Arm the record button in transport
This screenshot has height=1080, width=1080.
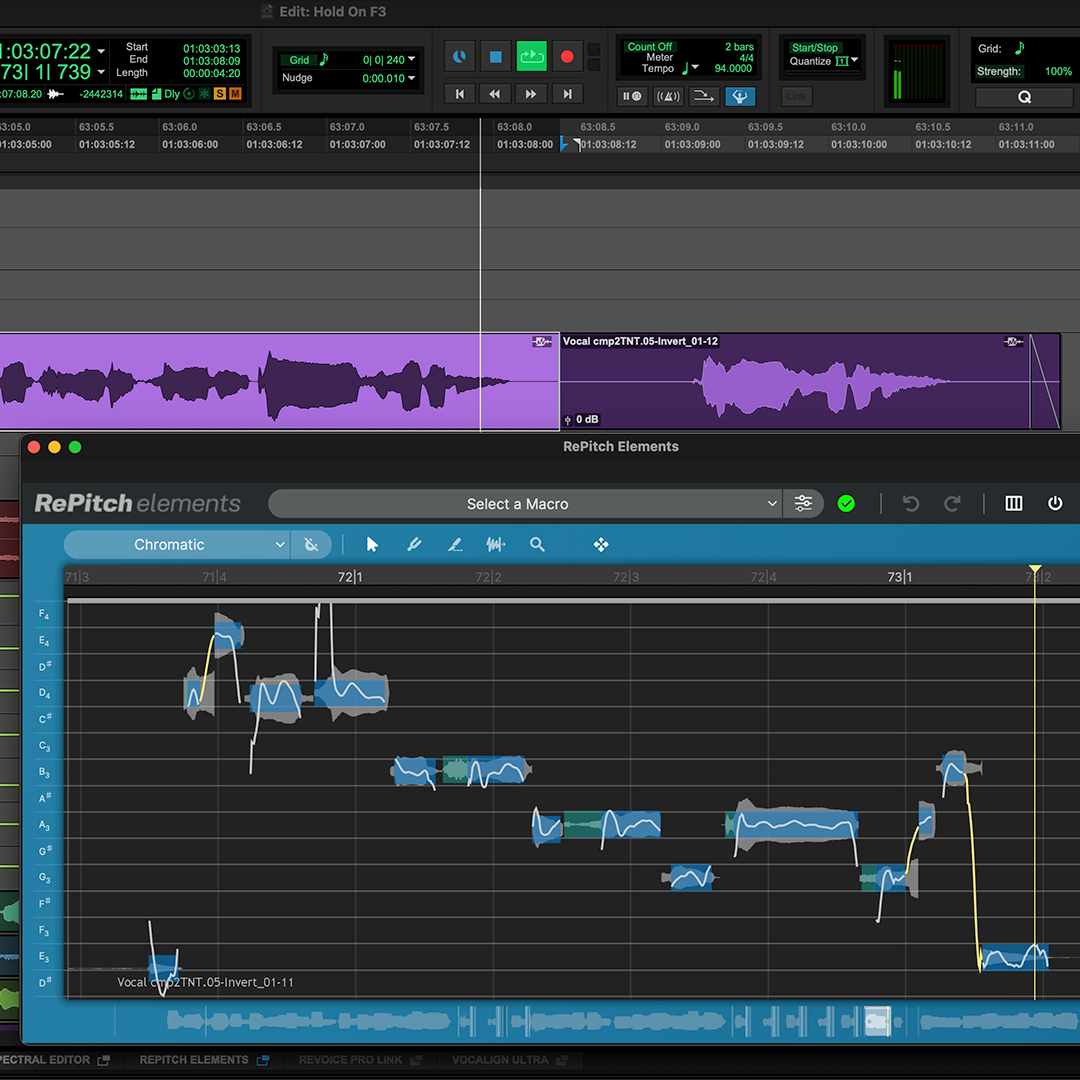(567, 56)
